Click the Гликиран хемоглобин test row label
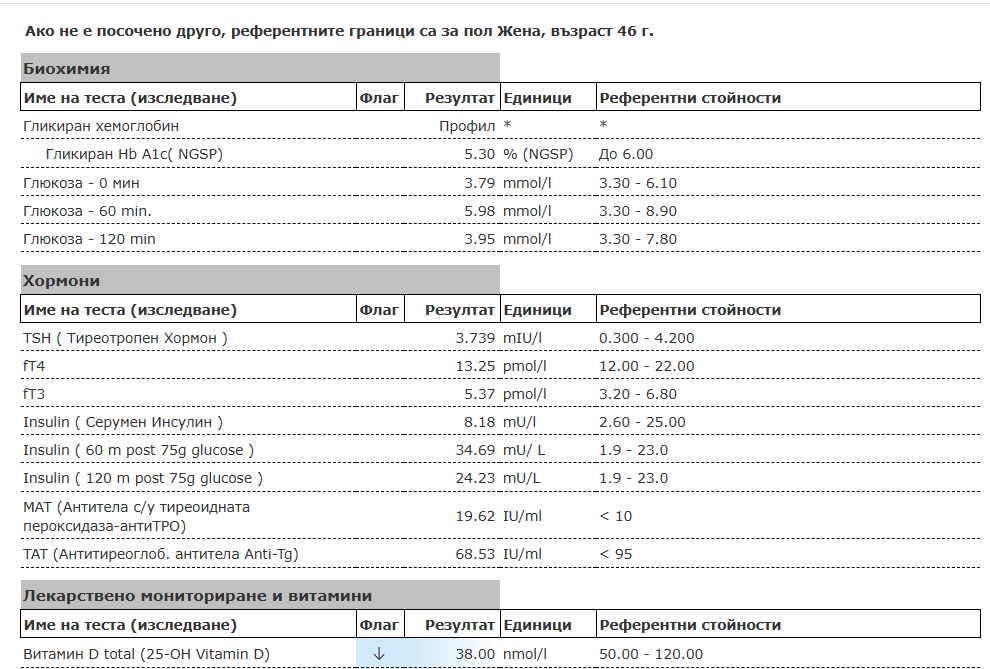Viewport: 990px width, 669px height. [x=101, y=126]
